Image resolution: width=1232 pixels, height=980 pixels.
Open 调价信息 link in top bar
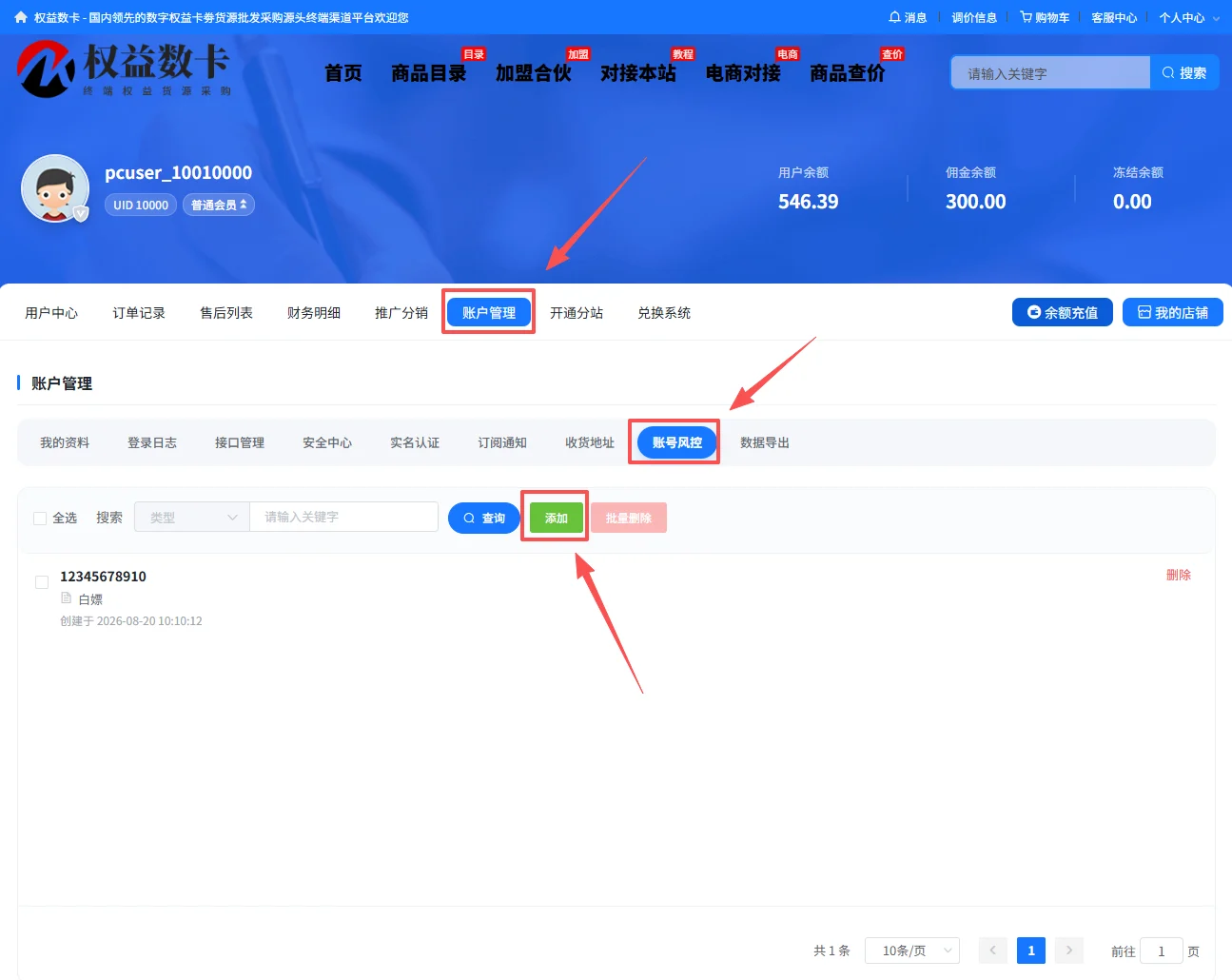[974, 17]
